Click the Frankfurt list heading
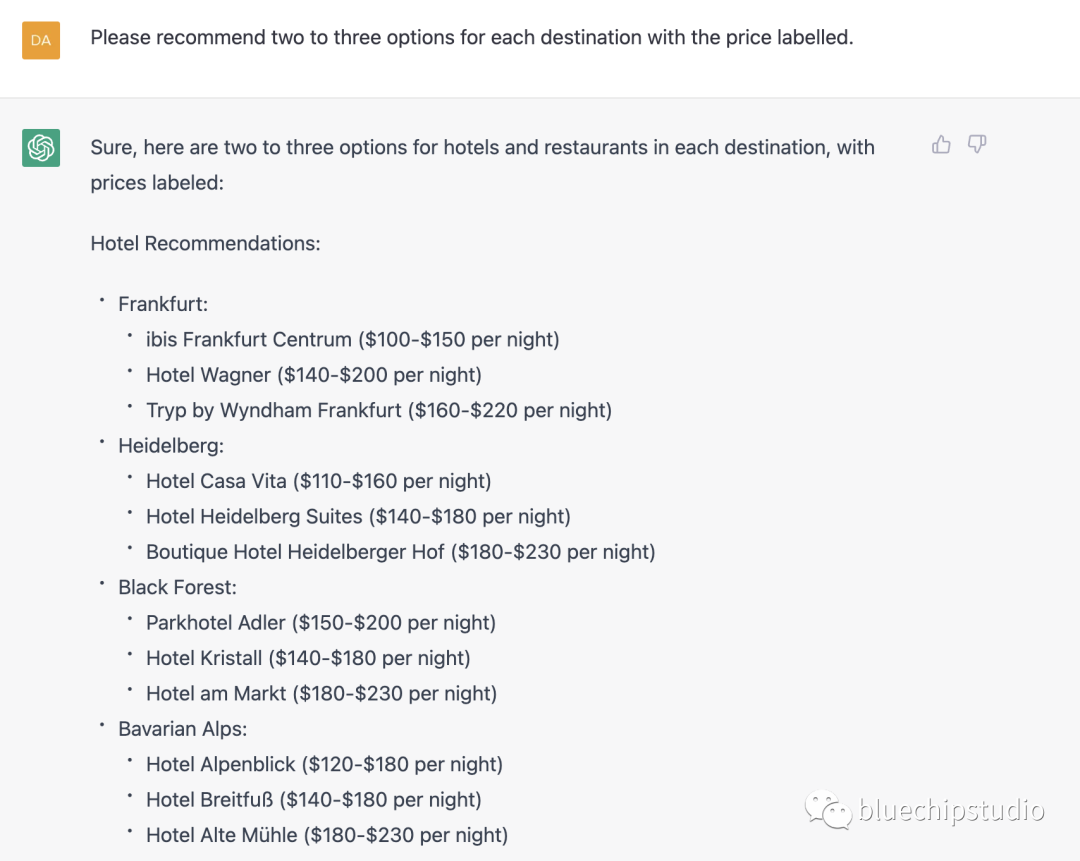The image size is (1080, 861). click(x=163, y=304)
